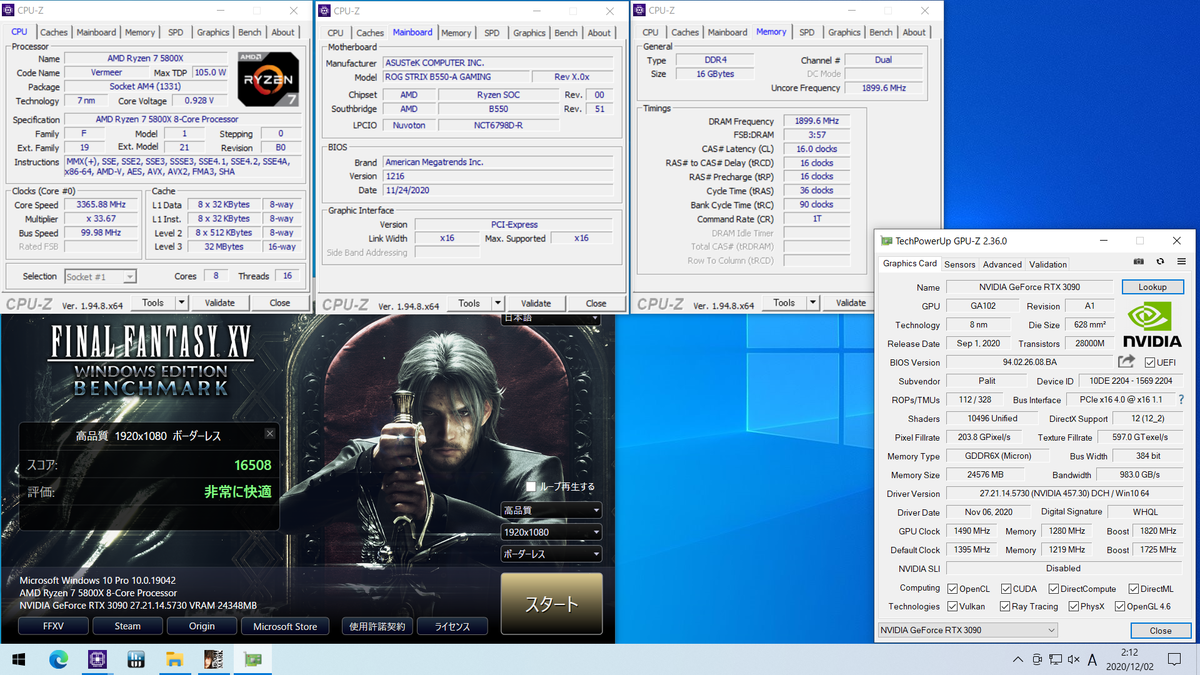Image resolution: width=1200 pixels, height=675 pixels.
Task: Toggle the OpenCL checkbox
Action: coord(951,589)
